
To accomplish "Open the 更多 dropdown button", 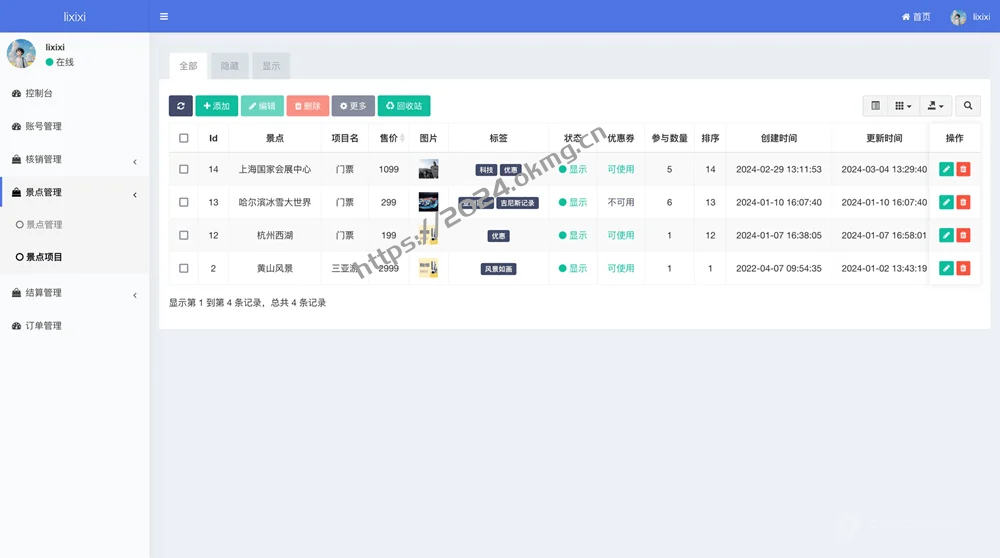I will (x=353, y=106).
